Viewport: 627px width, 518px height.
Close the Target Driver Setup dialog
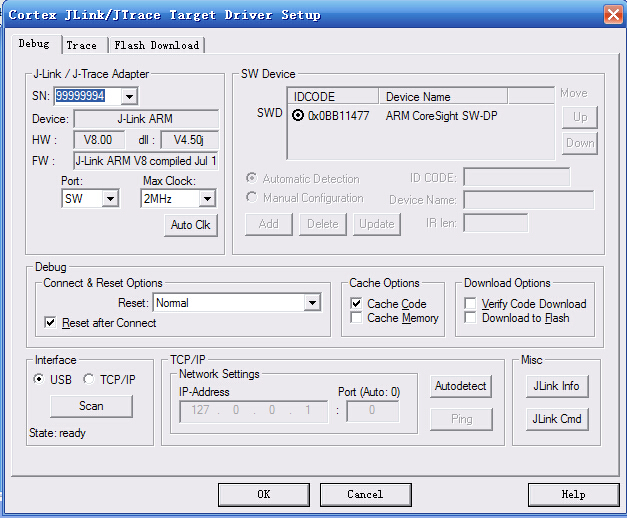tap(613, 15)
